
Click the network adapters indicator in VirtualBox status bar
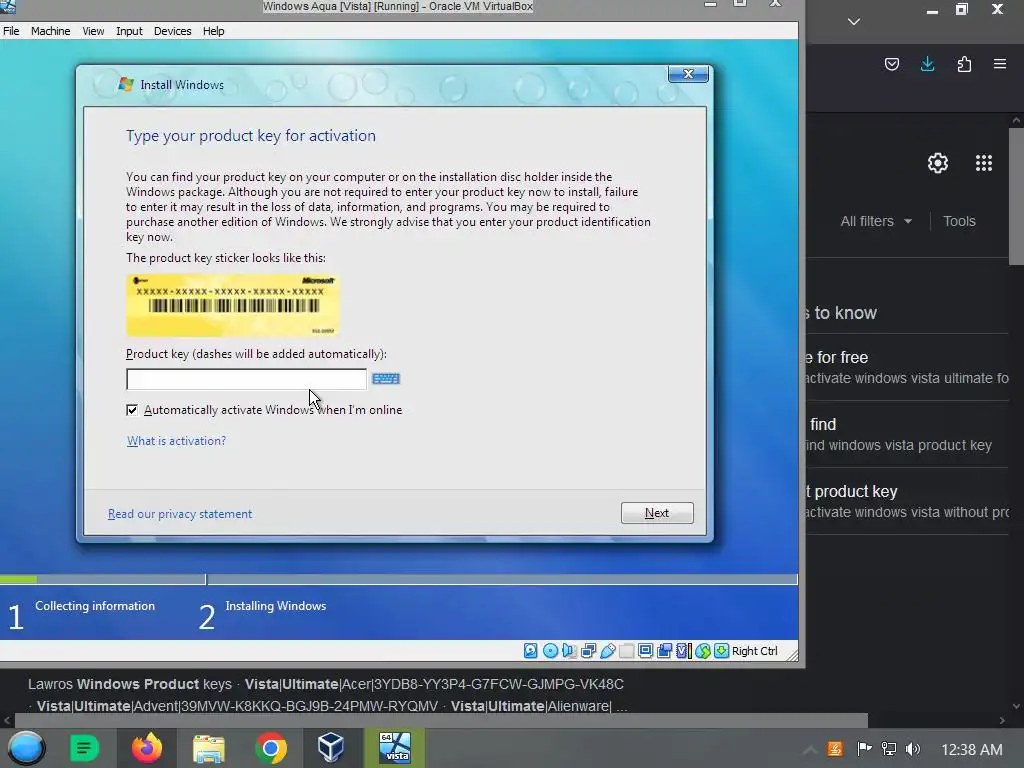588,650
